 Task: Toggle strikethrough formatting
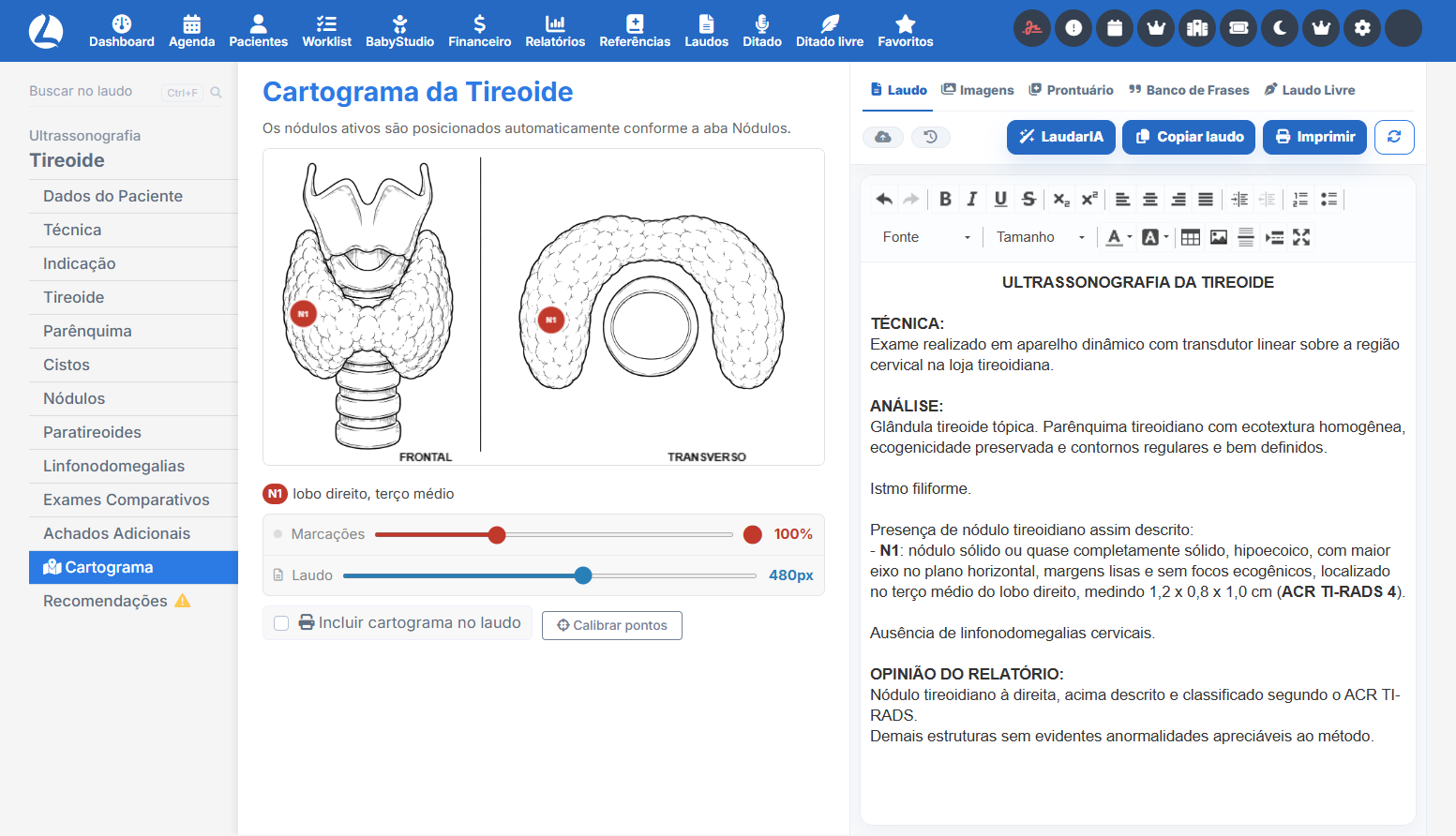[x=1028, y=199]
